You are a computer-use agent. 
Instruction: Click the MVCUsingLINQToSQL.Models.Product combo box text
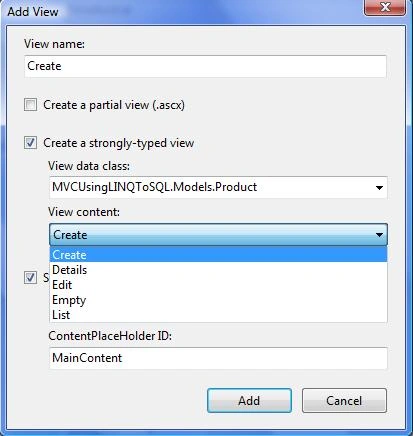[154, 187]
